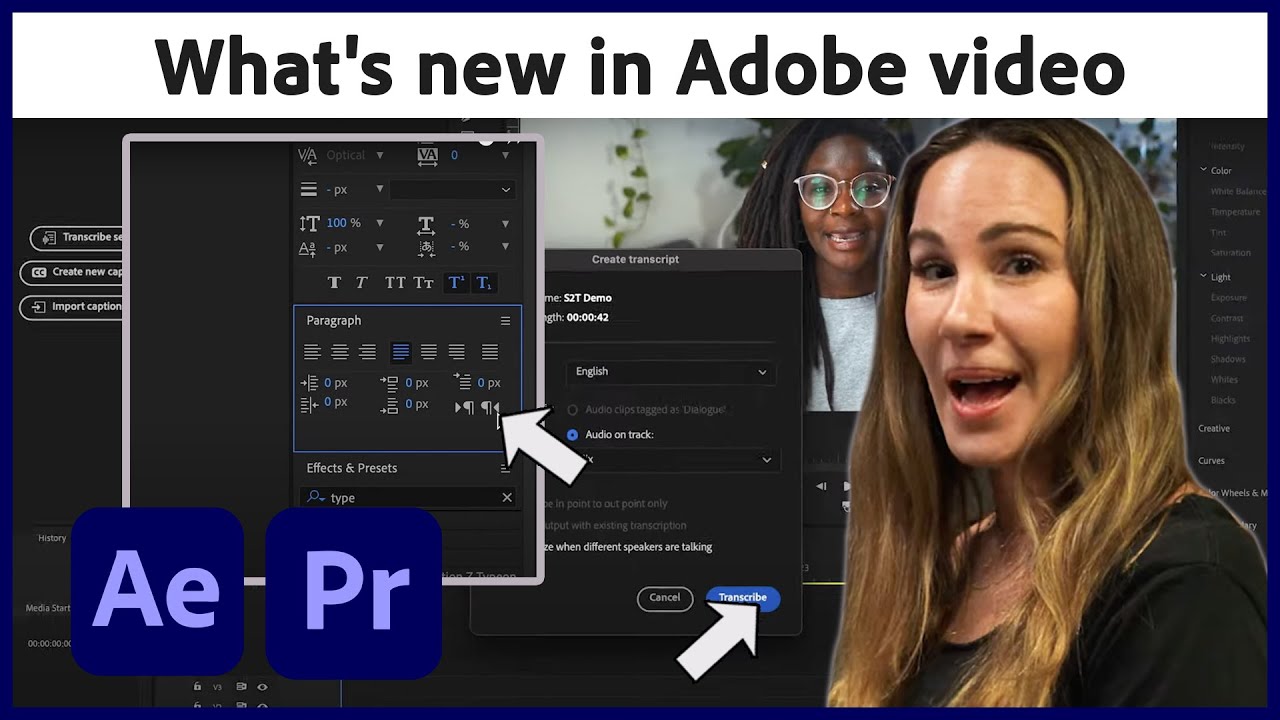Image resolution: width=1280 pixels, height=720 pixels.
Task: Click the Effects & Presets panel title
Action: 352,468
